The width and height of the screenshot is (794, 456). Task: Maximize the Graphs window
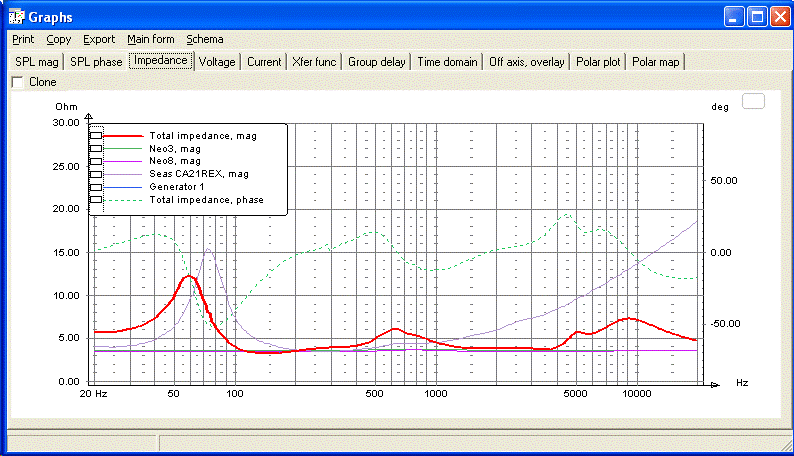pos(758,17)
